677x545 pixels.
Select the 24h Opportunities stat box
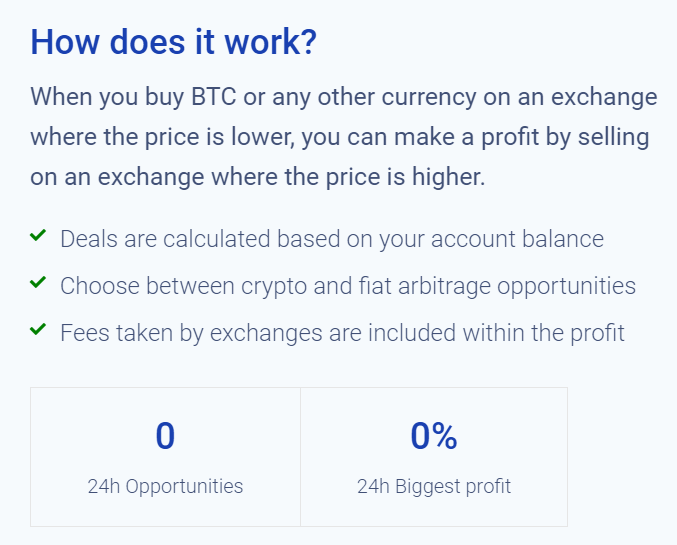click(x=165, y=457)
